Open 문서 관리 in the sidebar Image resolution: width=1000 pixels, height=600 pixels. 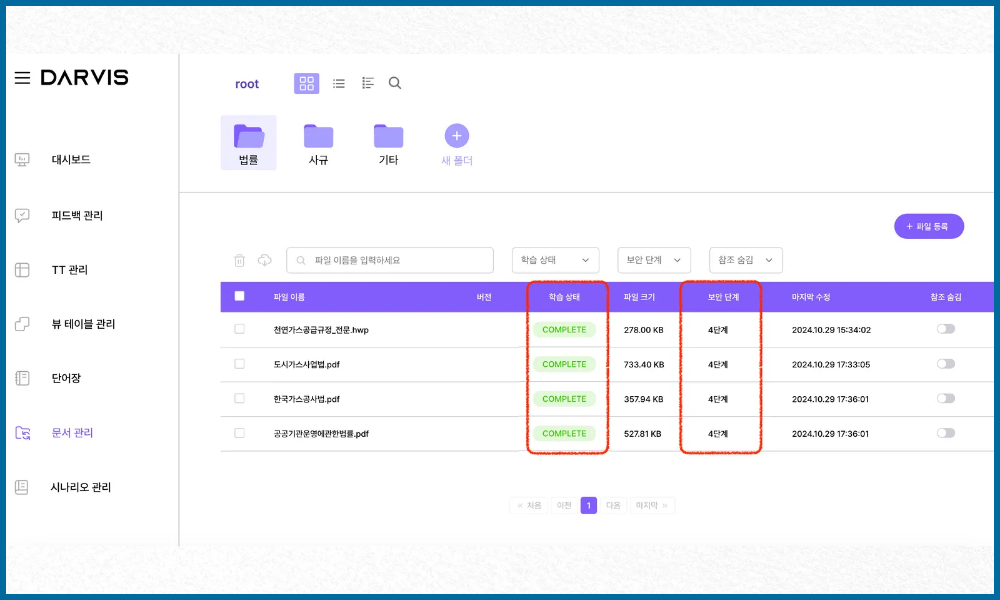(72, 433)
